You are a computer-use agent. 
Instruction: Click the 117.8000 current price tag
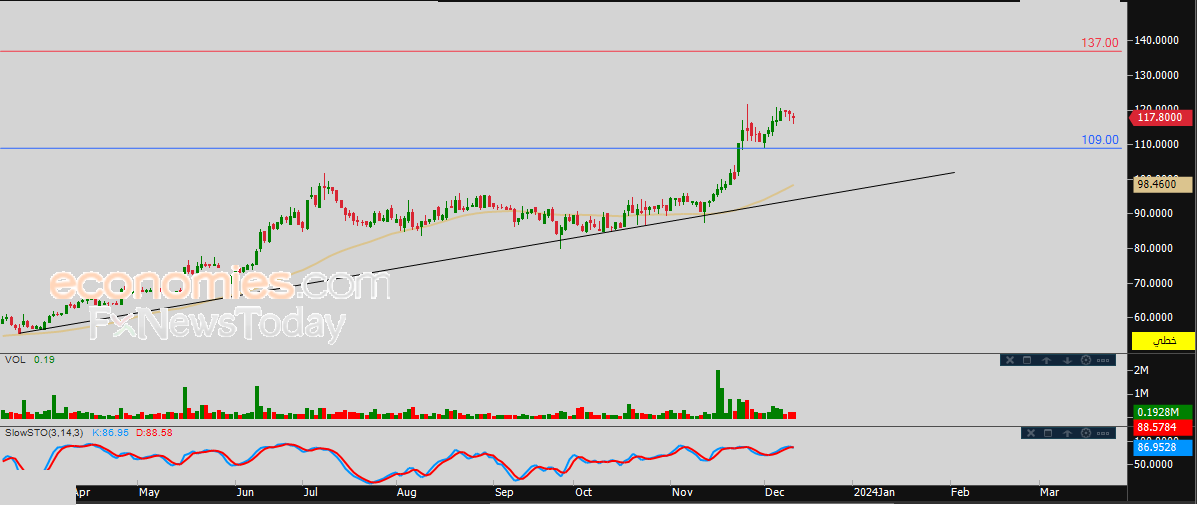1160,117
